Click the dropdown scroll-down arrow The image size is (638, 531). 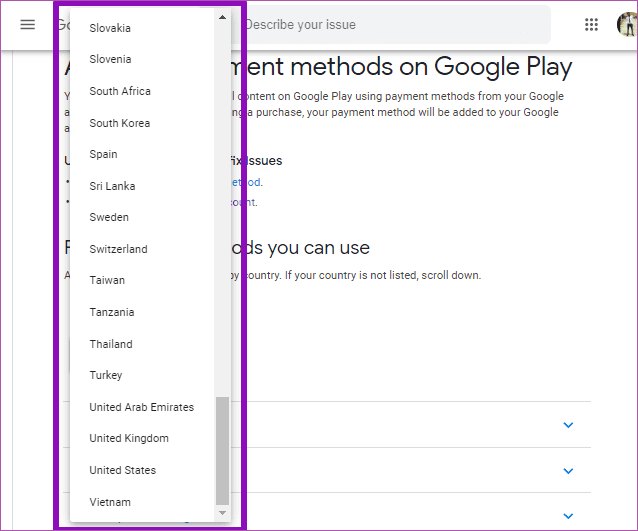(222, 513)
